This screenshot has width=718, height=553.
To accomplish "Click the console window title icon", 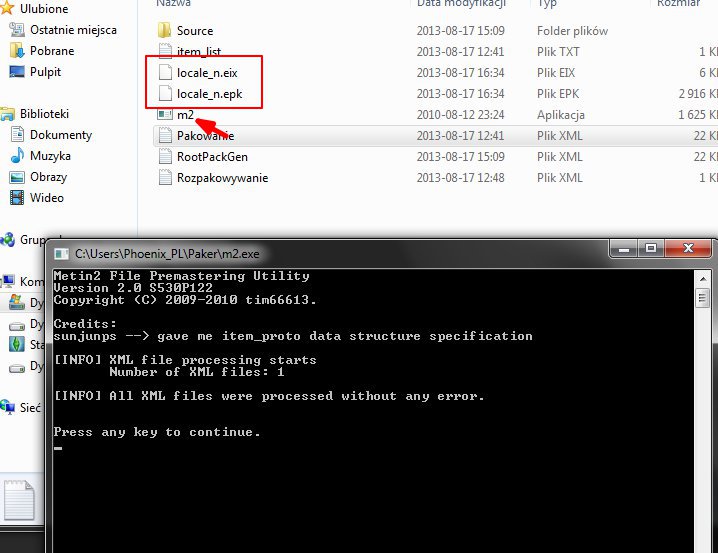I will [x=61, y=254].
